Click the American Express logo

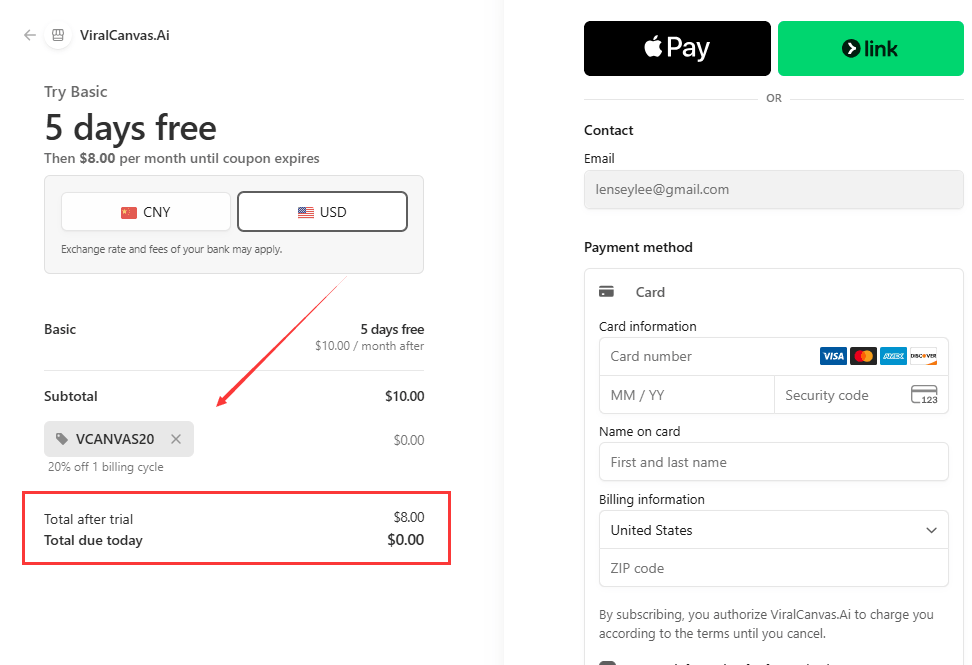point(893,356)
